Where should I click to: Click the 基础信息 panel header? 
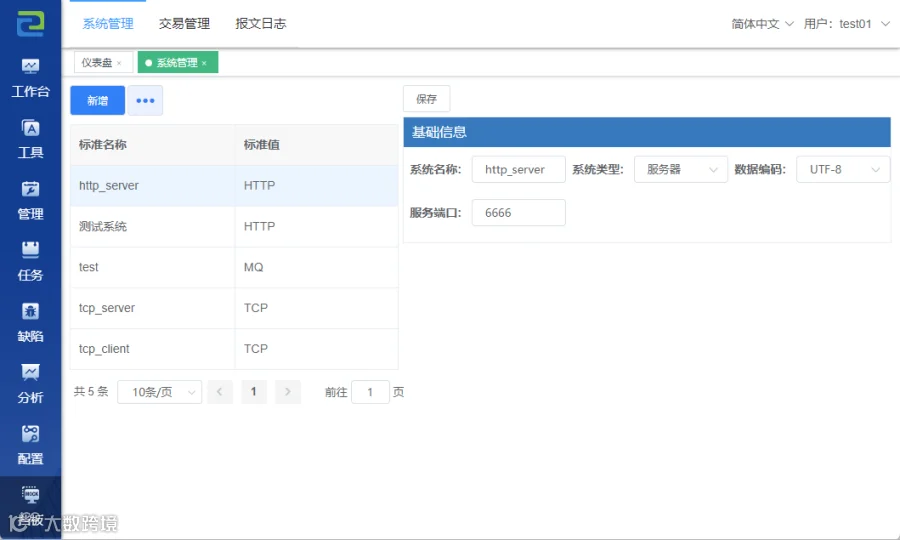click(x=647, y=132)
